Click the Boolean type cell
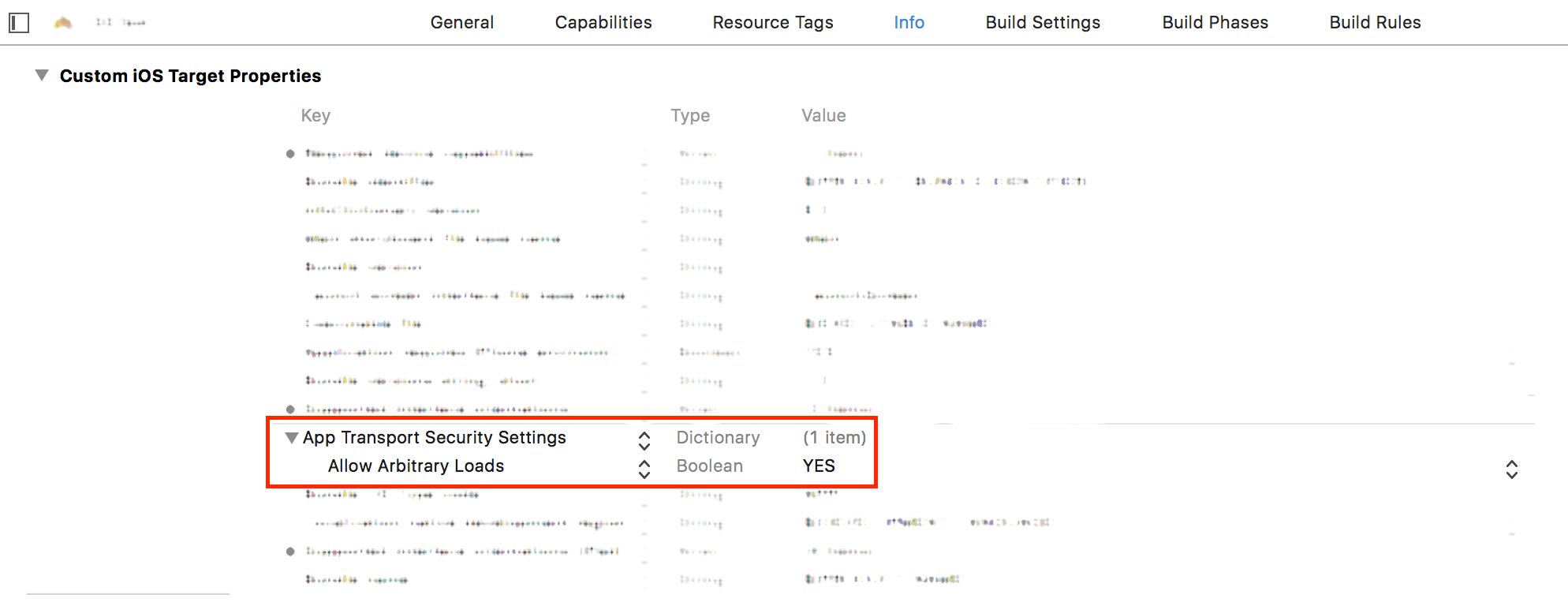 tap(710, 466)
